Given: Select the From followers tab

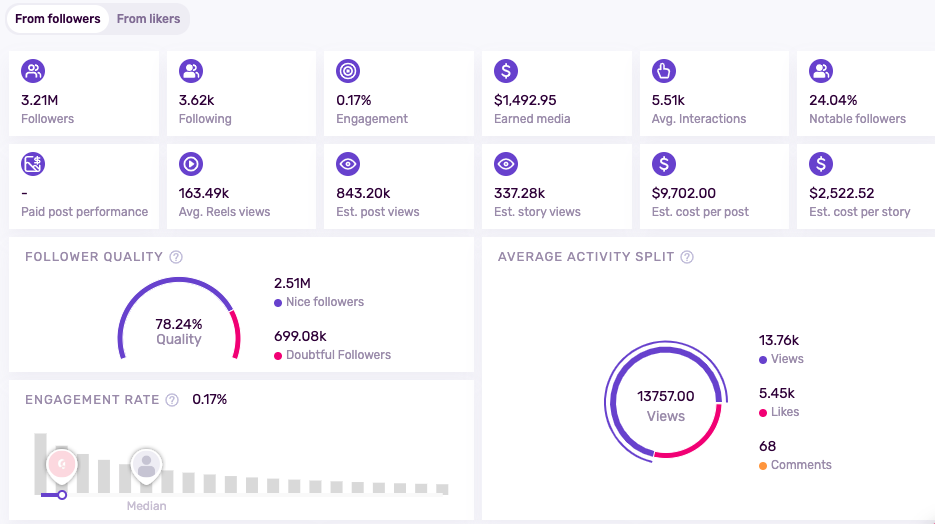Looking at the screenshot, I should 58,19.
